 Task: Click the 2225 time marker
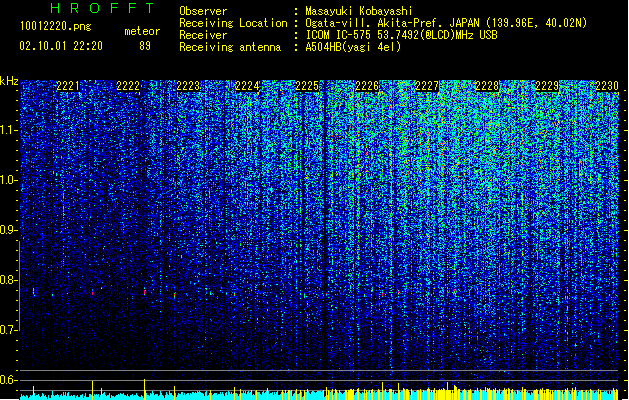click(307, 86)
